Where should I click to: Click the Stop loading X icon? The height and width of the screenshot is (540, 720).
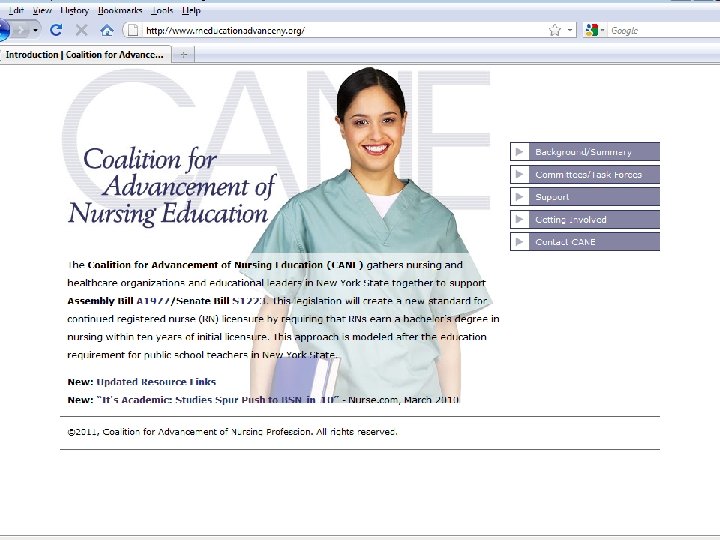point(82,30)
